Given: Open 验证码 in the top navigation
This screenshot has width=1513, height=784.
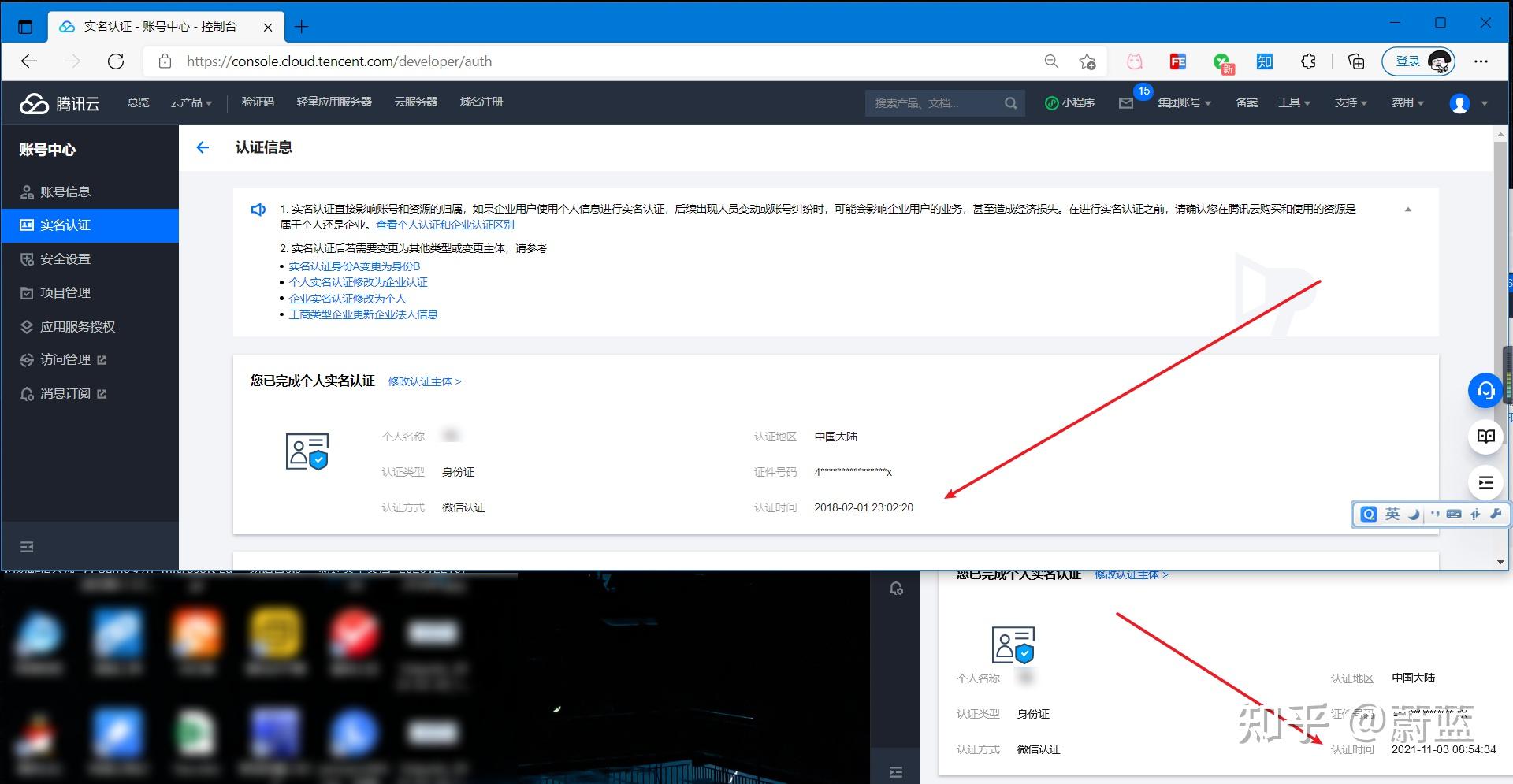Looking at the screenshot, I should [258, 102].
